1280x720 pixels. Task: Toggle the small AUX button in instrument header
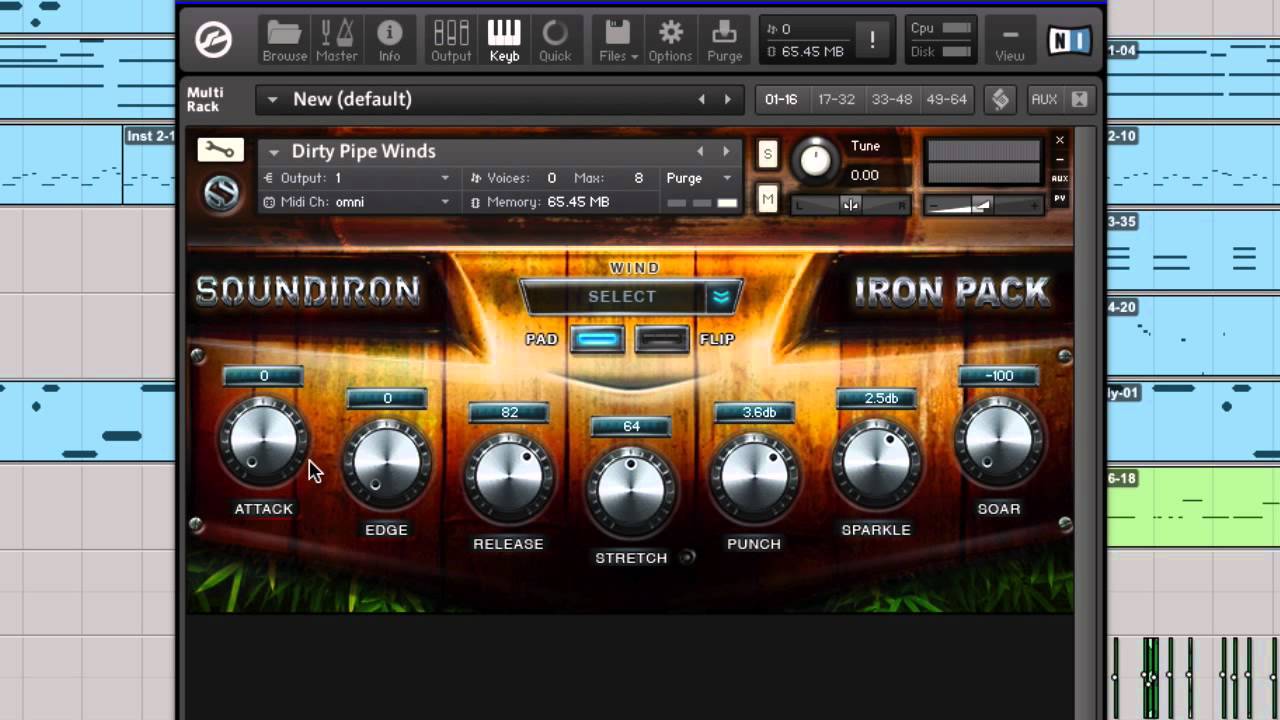pyautogui.click(x=1060, y=179)
